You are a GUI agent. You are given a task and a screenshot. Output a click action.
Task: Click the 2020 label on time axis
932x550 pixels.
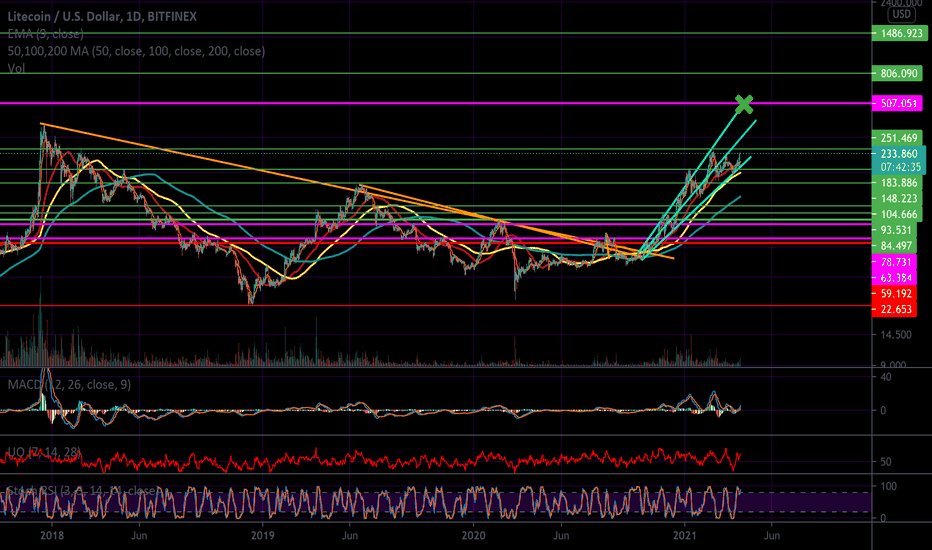point(474,536)
